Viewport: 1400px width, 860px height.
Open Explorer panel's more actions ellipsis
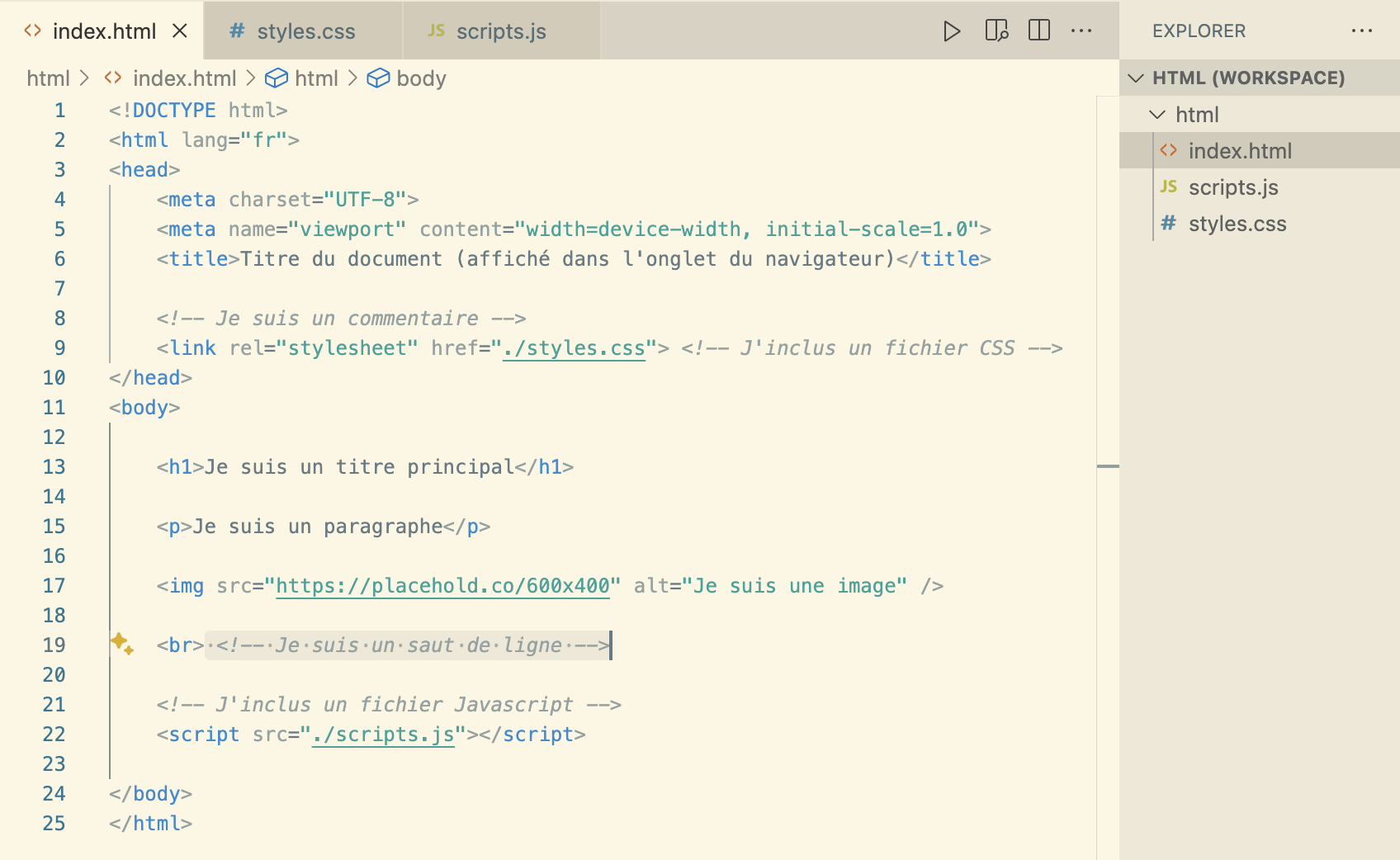tap(1361, 31)
